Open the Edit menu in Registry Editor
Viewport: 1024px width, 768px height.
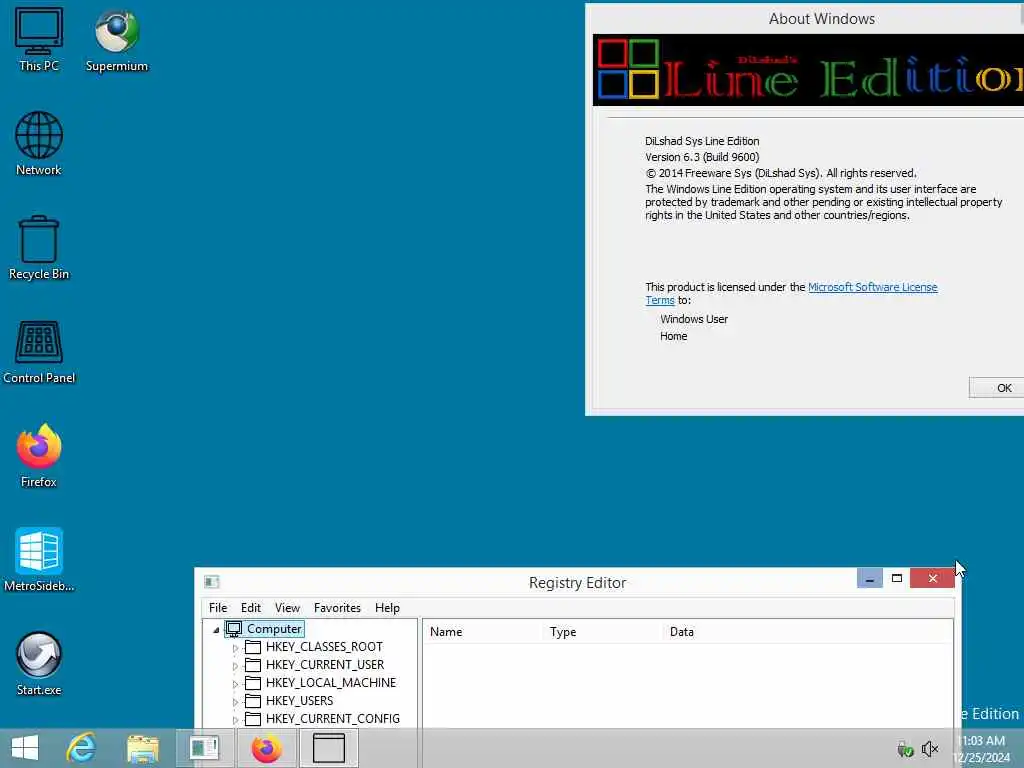coord(251,608)
